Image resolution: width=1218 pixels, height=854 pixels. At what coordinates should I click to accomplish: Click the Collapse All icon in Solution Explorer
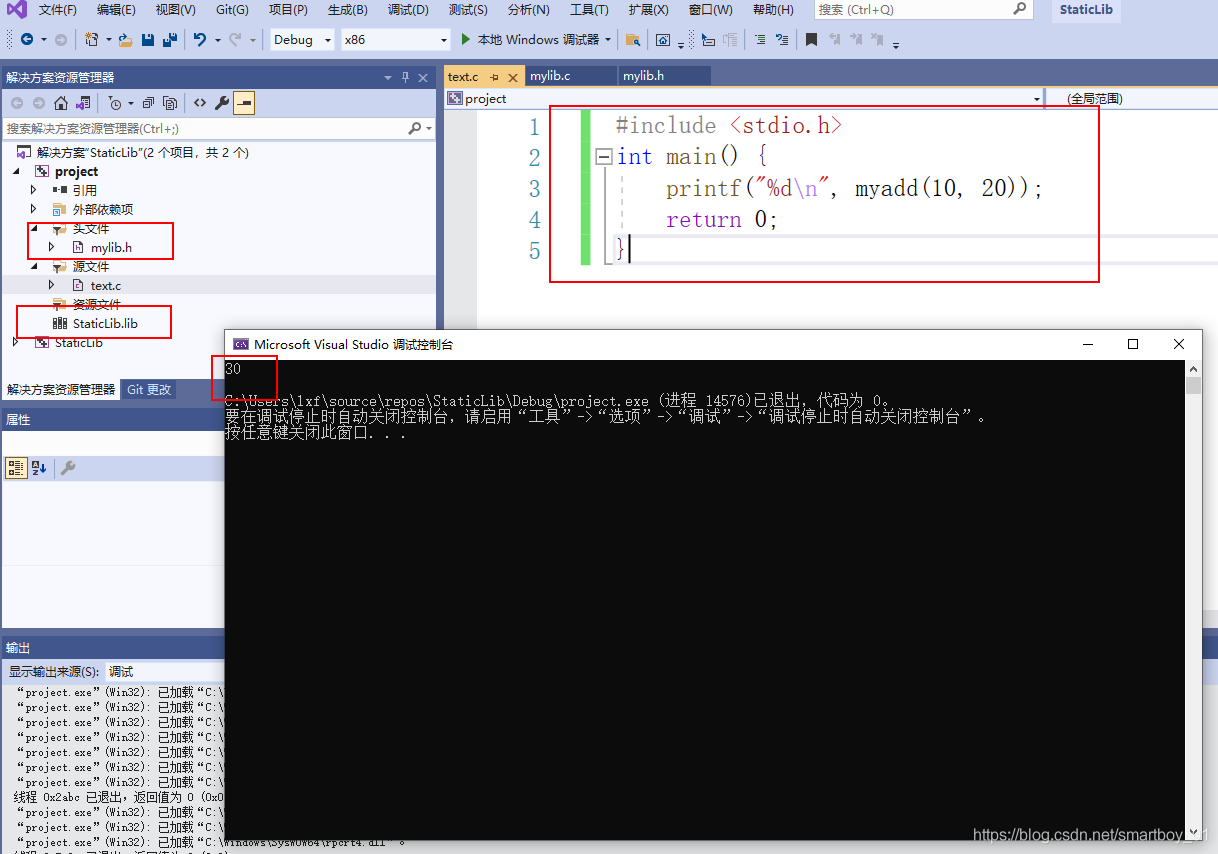[148, 103]
